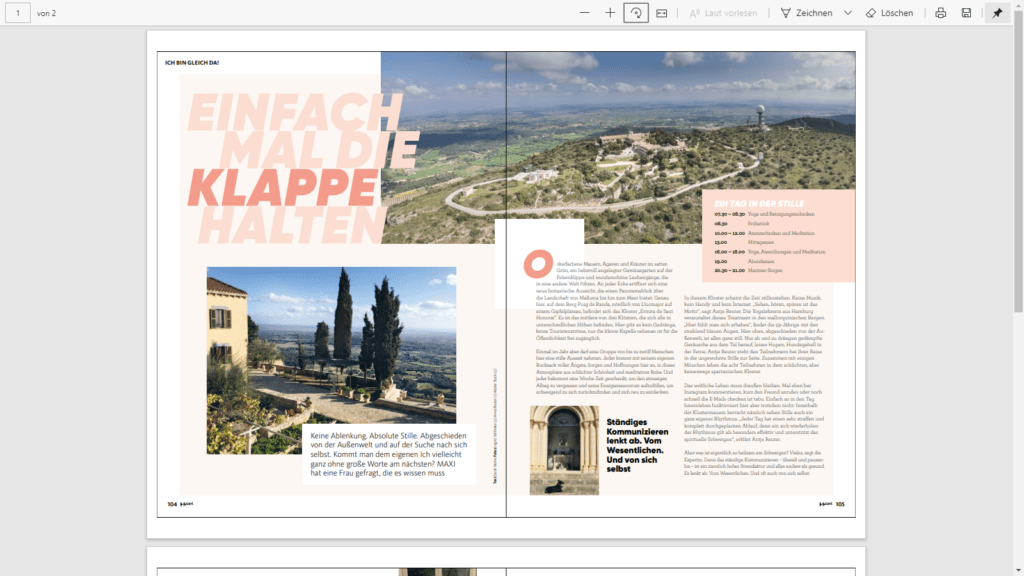The image size is (1024, 576).
Task: Activate the Zeichnen drawing tool
Action: 807,13
